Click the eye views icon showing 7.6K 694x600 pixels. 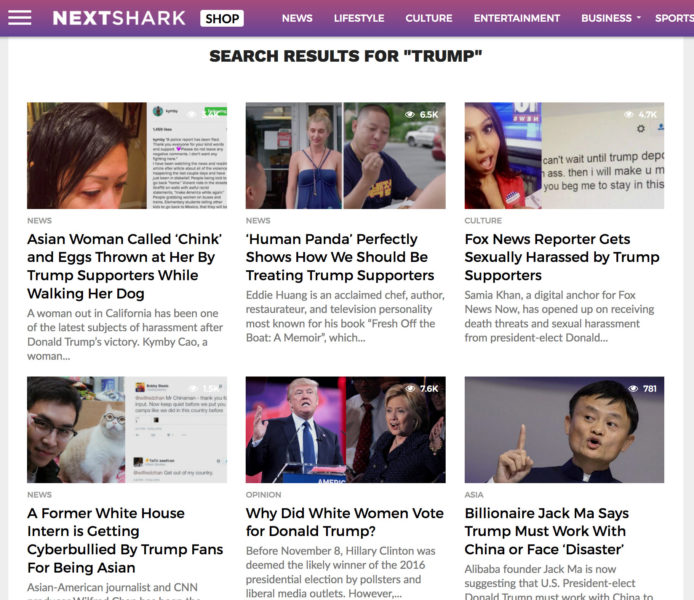[410, 388]
